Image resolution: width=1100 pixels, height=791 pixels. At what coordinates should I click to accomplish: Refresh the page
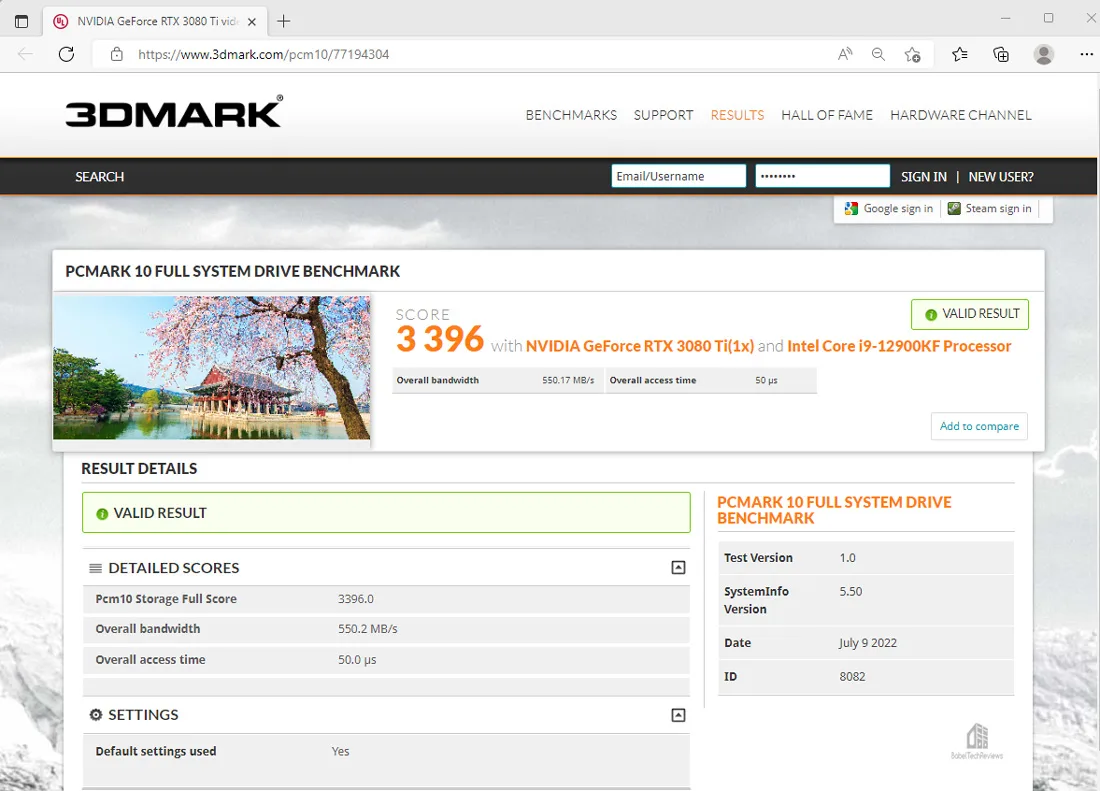click(67, 54)
